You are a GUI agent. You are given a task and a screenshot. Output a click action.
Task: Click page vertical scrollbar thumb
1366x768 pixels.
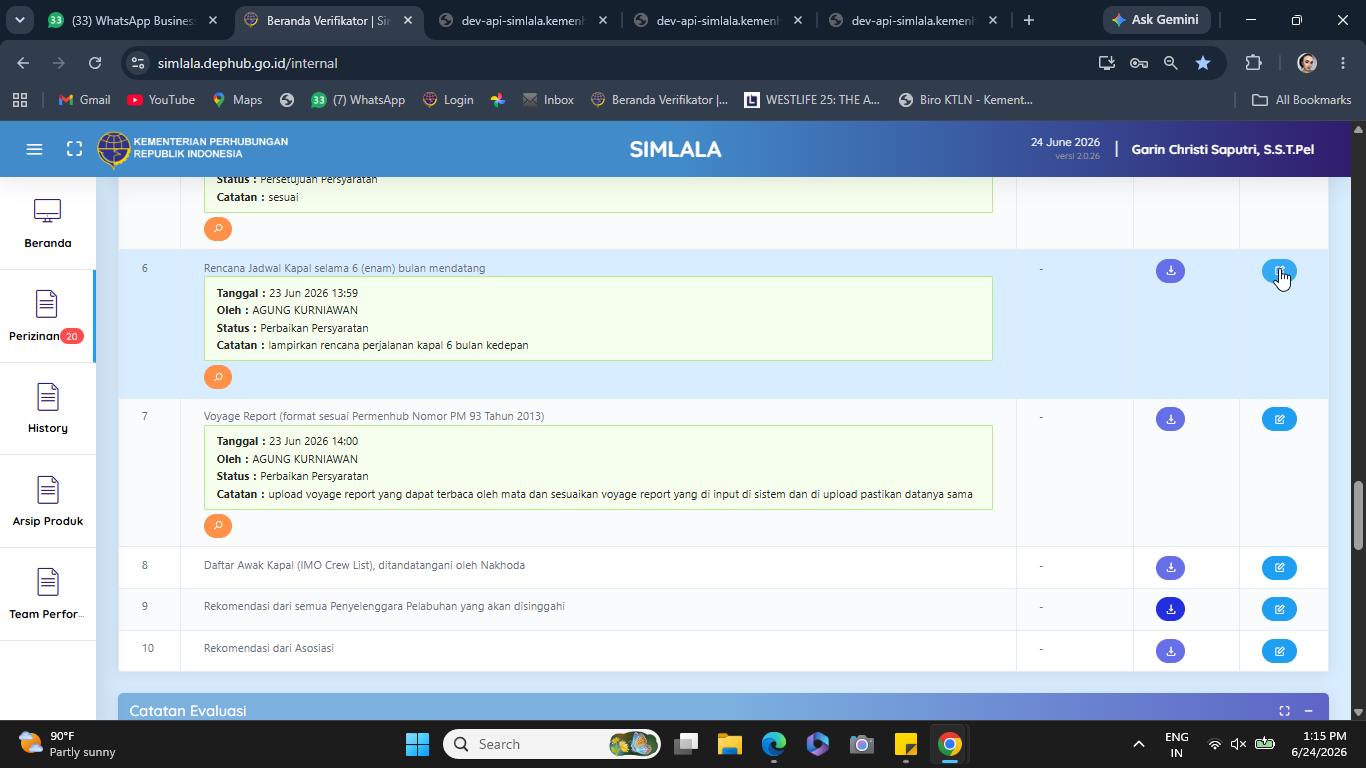1358,515
